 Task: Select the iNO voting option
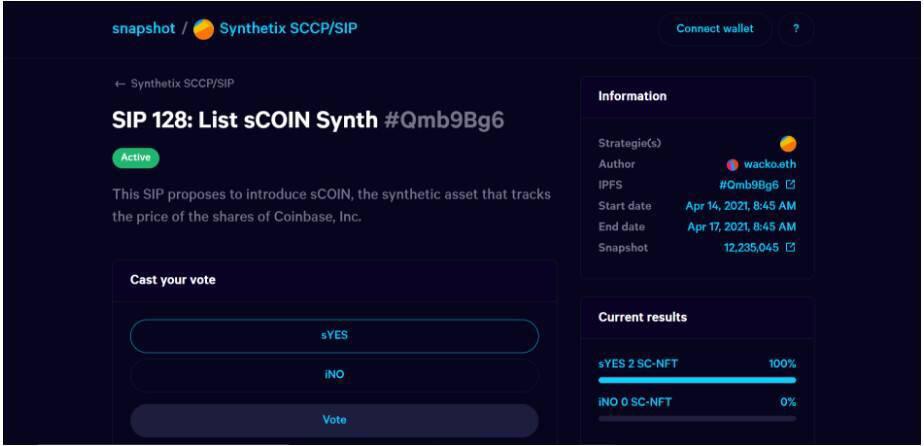[334, 375]
